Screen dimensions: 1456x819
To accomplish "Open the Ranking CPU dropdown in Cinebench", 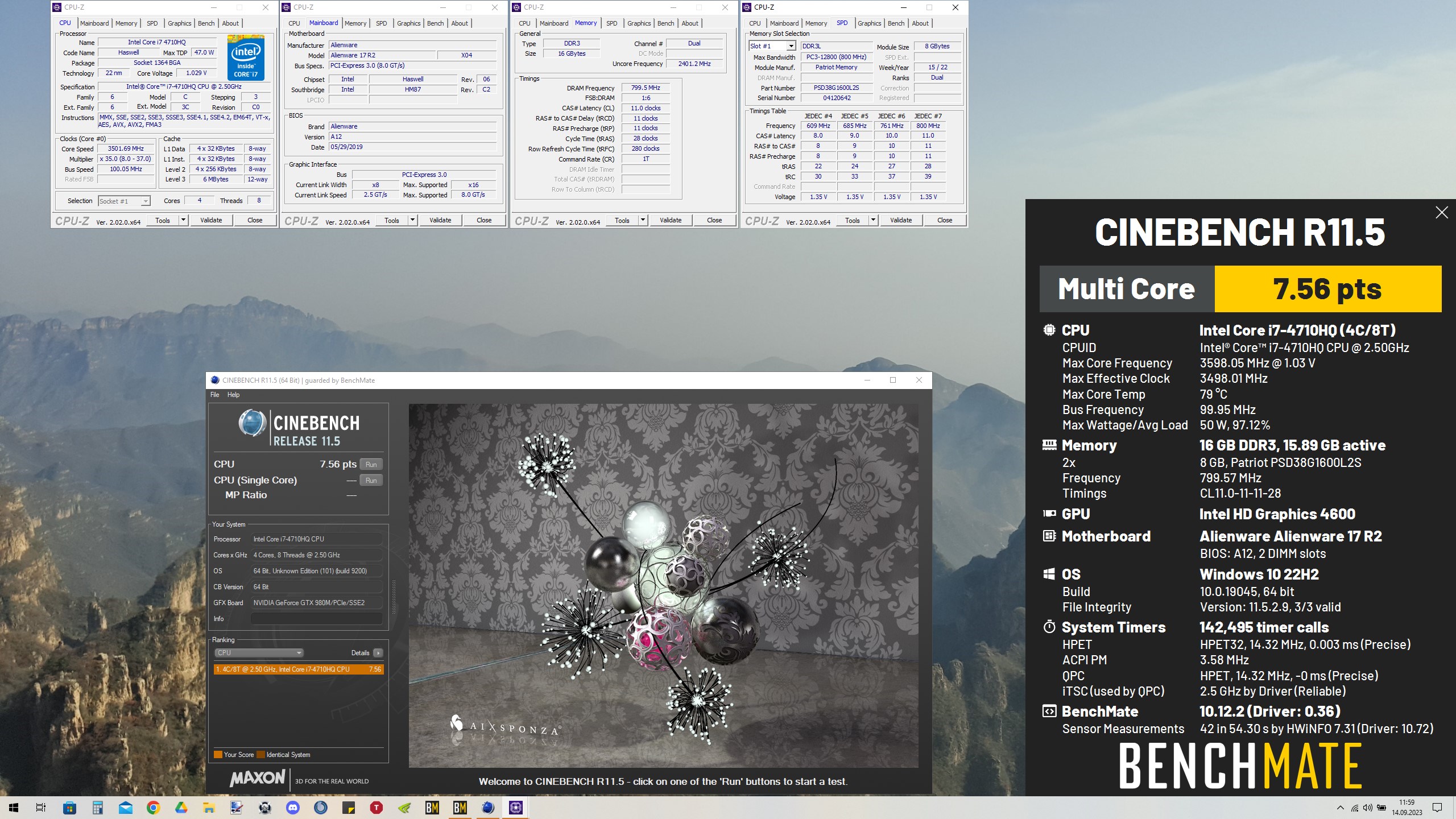I will [x=259, y=653].
